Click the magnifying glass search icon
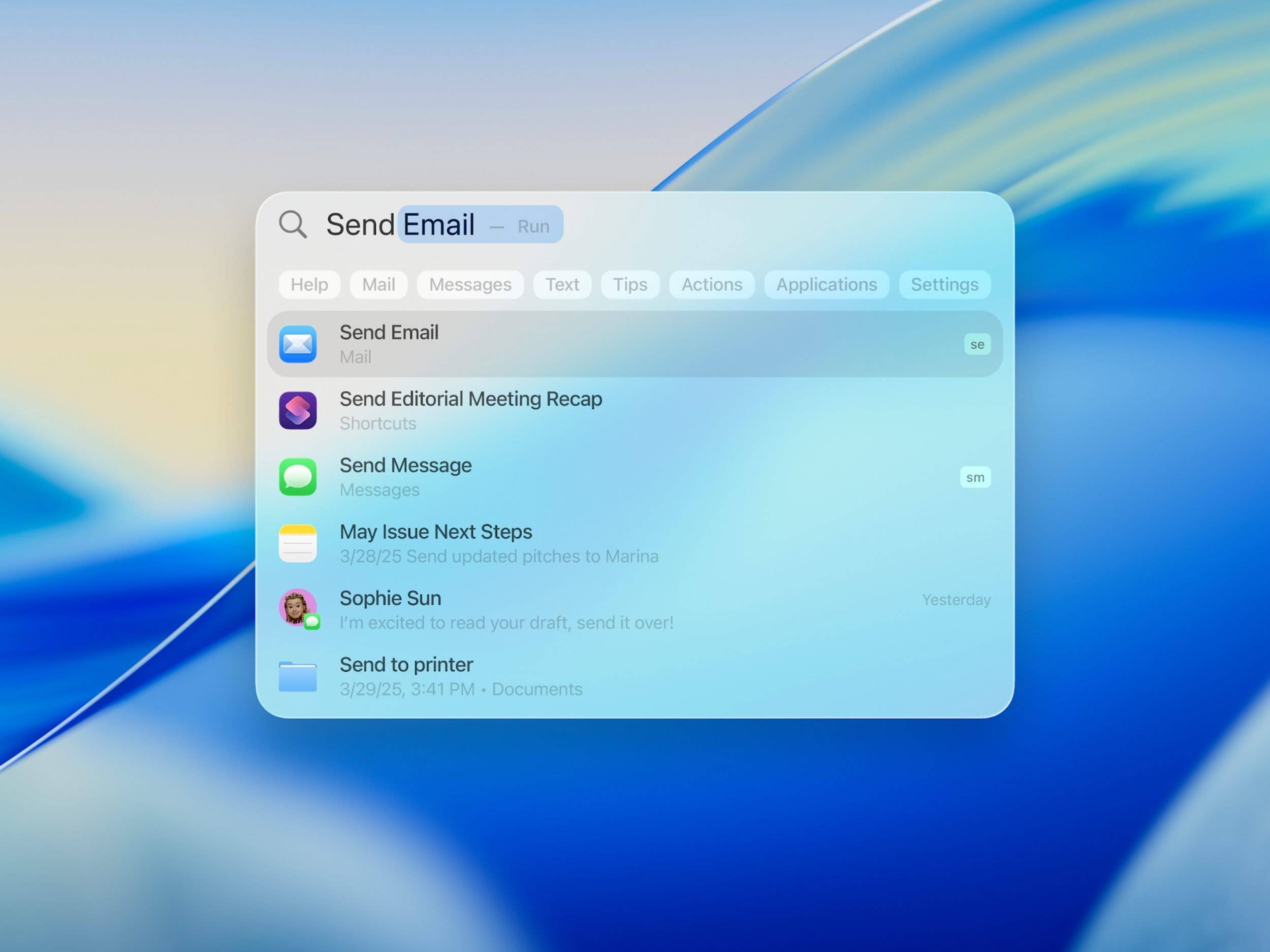 (294, 225)
